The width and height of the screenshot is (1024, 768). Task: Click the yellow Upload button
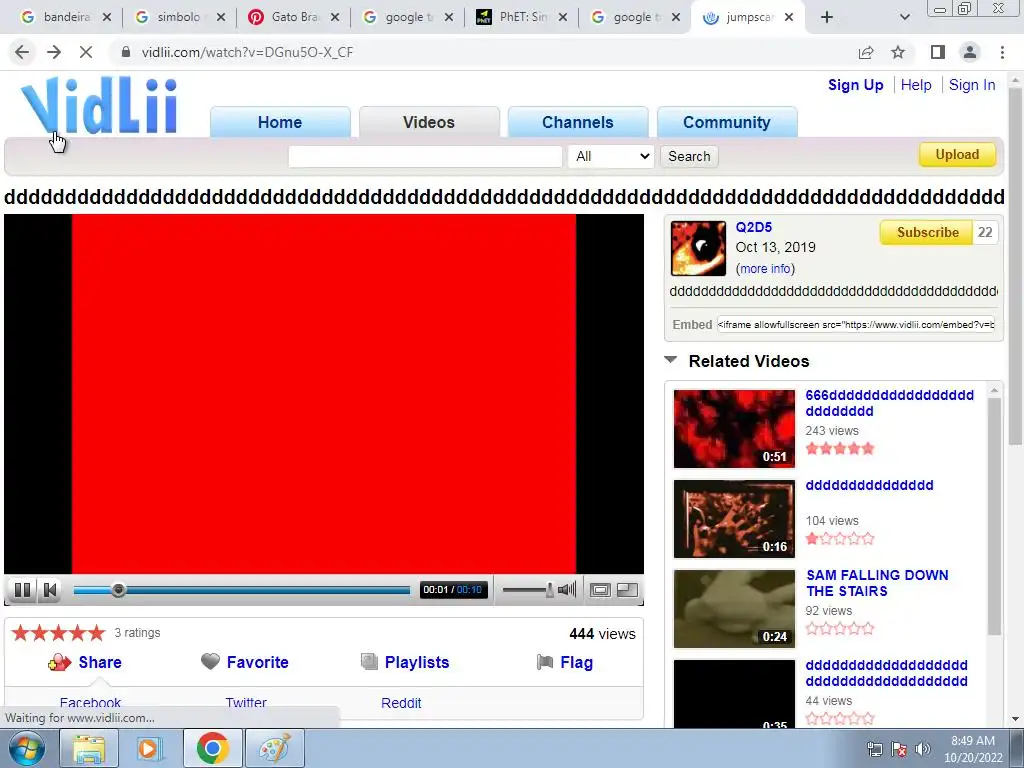pyautogui.click(x=957, y=155)
